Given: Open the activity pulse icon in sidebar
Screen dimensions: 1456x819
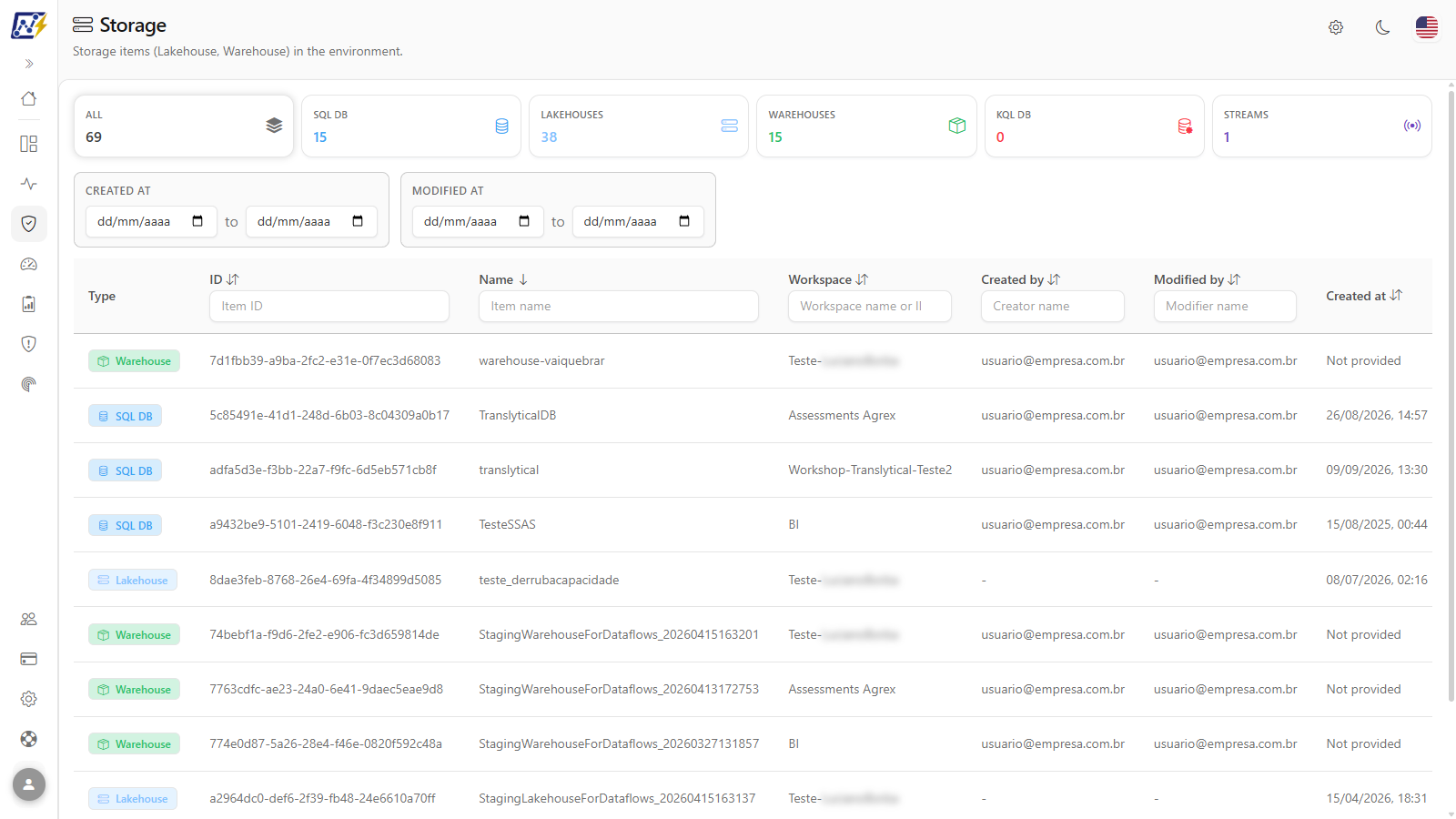Looking at the screenshot, I should tap(29, 184).
